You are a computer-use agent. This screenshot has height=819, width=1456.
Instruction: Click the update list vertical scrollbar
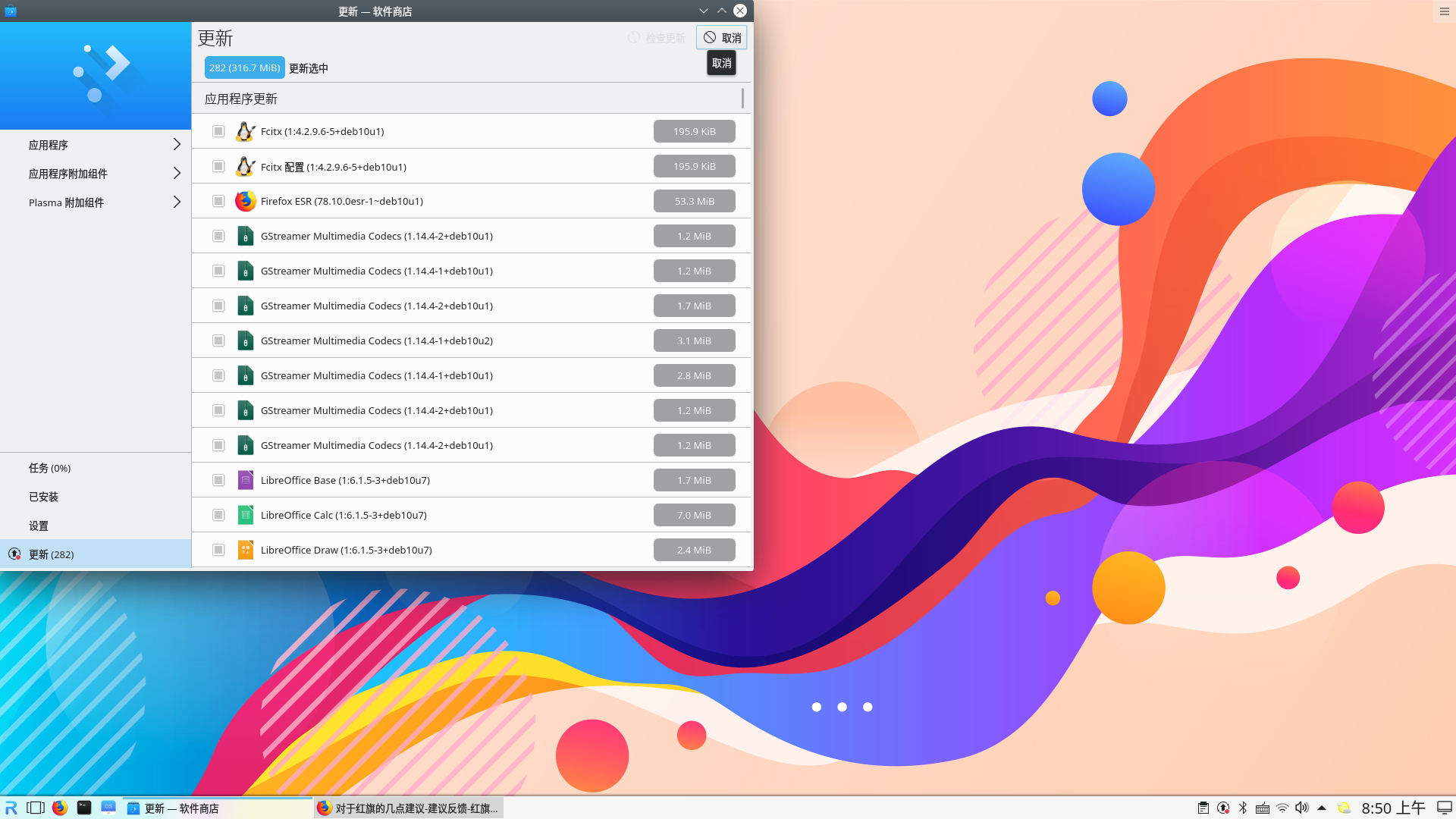tap(742, 99)
